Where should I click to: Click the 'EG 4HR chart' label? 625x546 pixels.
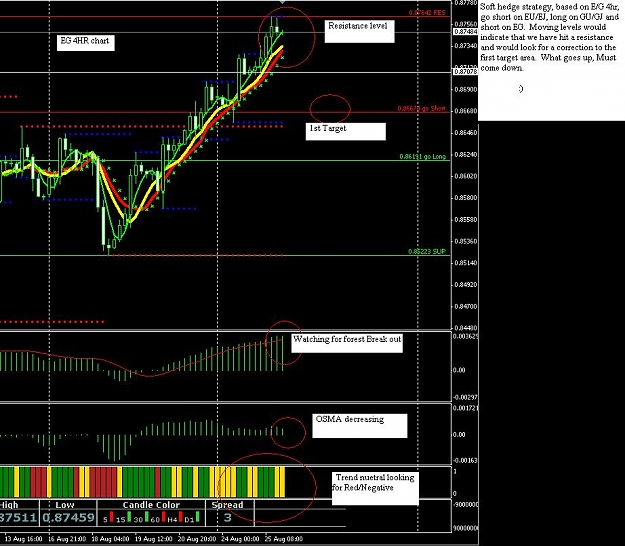[x=85, y=42]
